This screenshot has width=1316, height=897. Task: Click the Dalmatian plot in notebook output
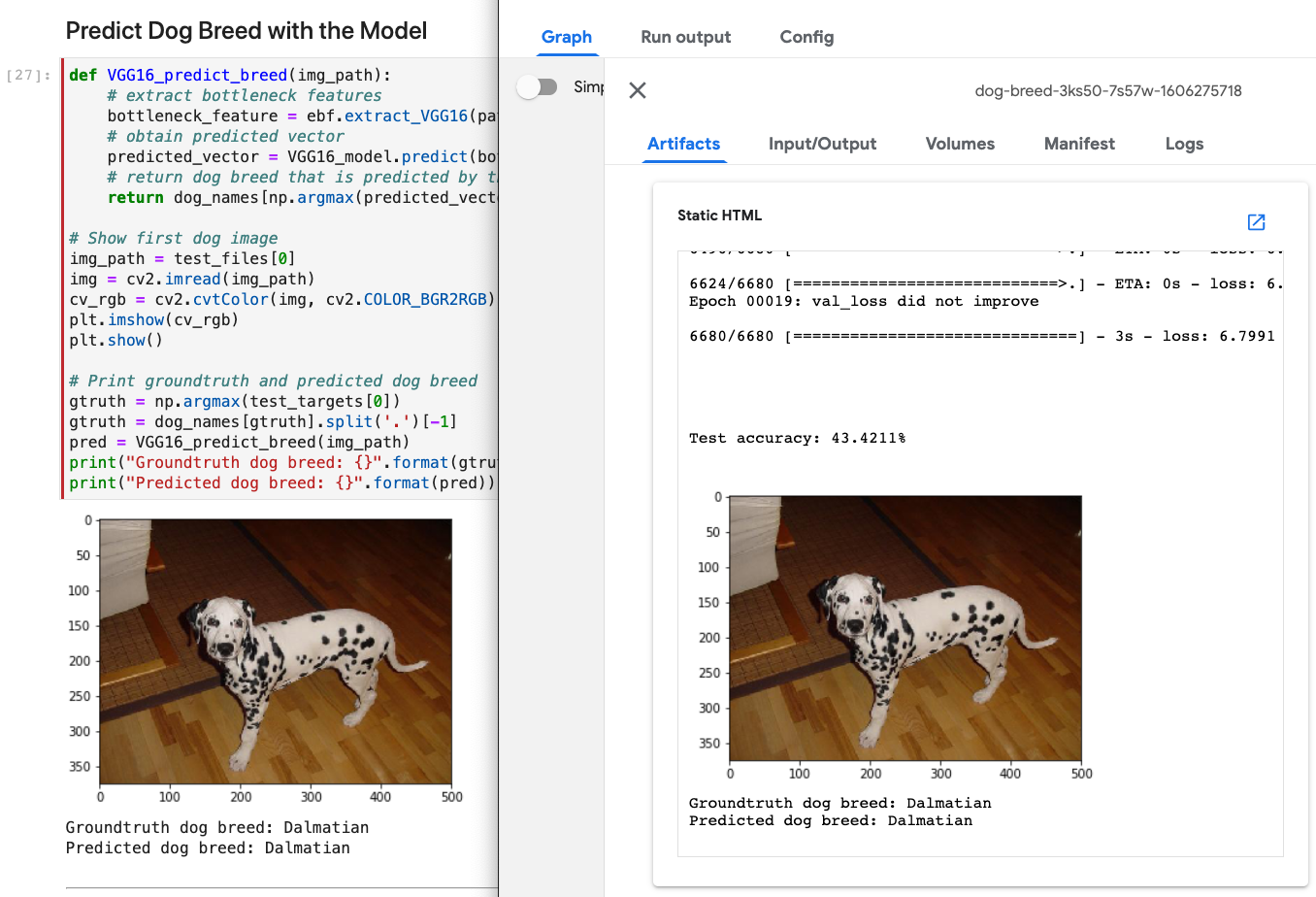click(x=276, y=651)
